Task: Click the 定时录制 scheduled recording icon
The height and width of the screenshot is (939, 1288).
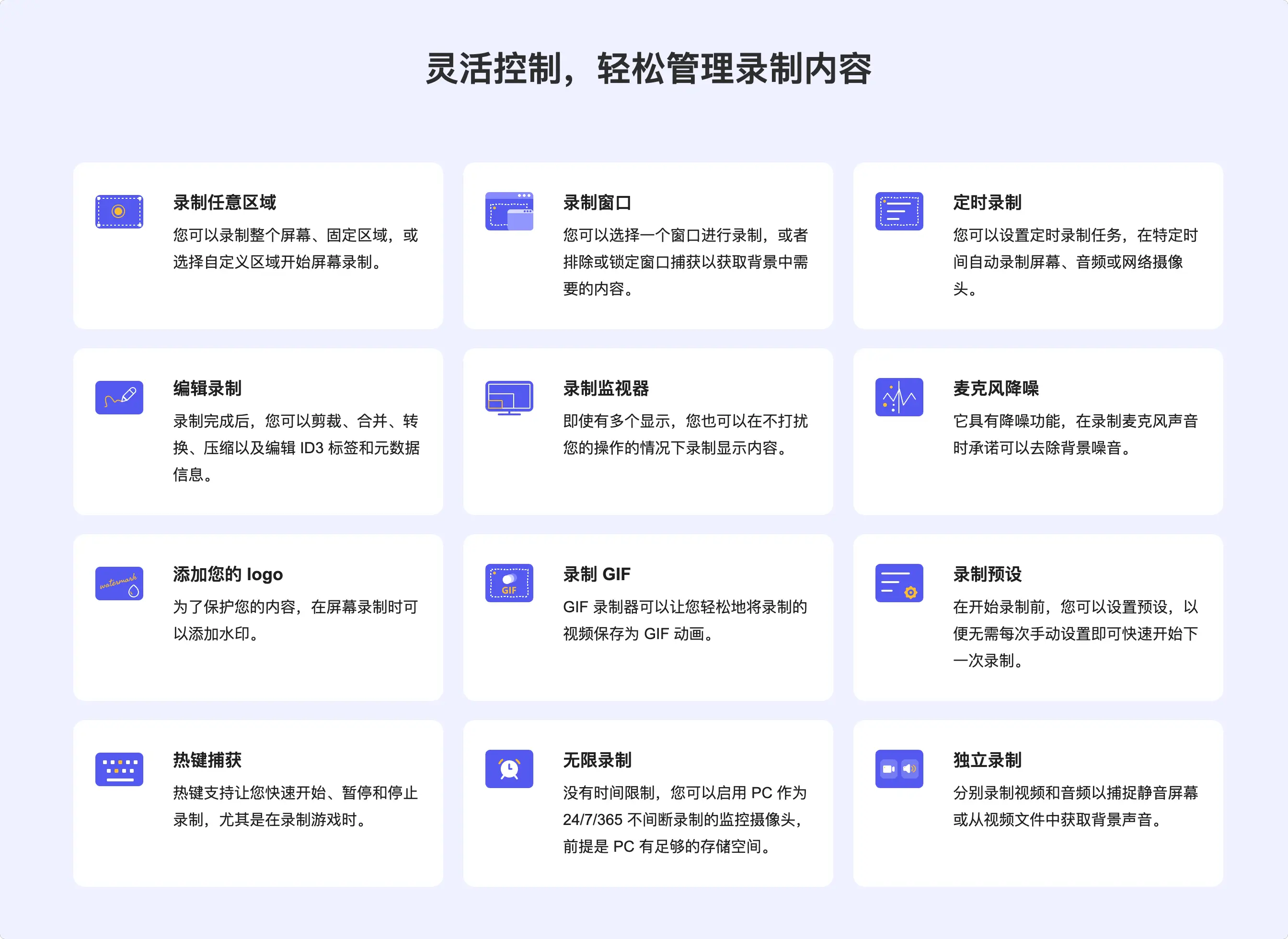Action: click(898, 211)
